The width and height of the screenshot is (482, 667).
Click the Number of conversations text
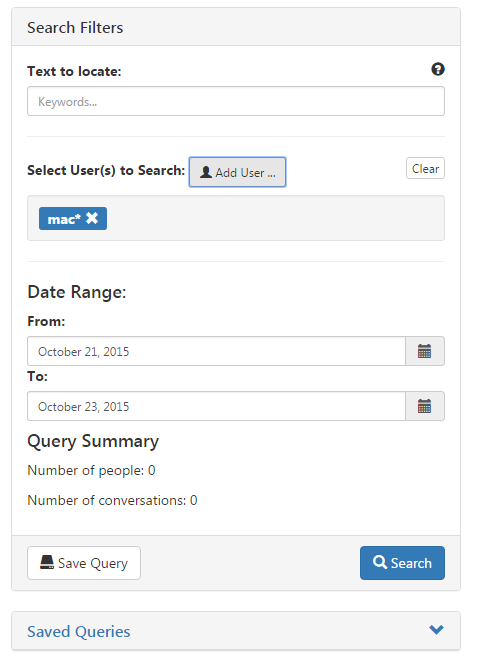click(112, 500)
